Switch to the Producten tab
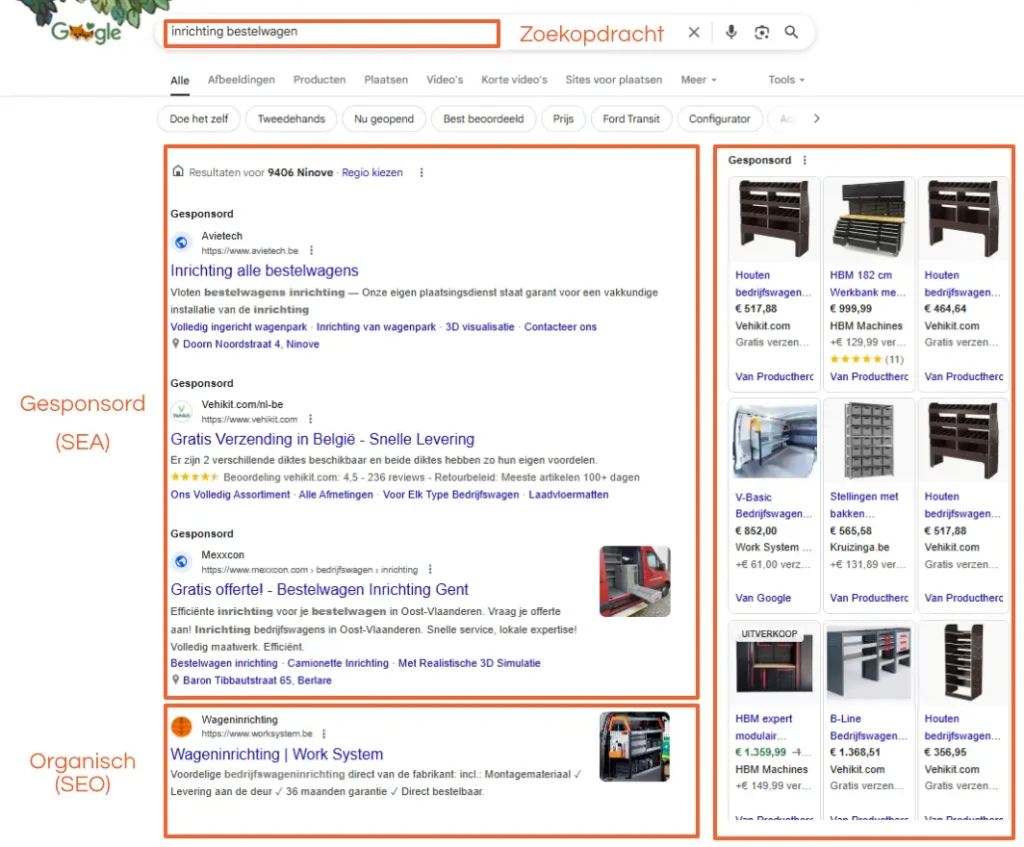Screen dimensions: 1024x847 coord(319,80)
